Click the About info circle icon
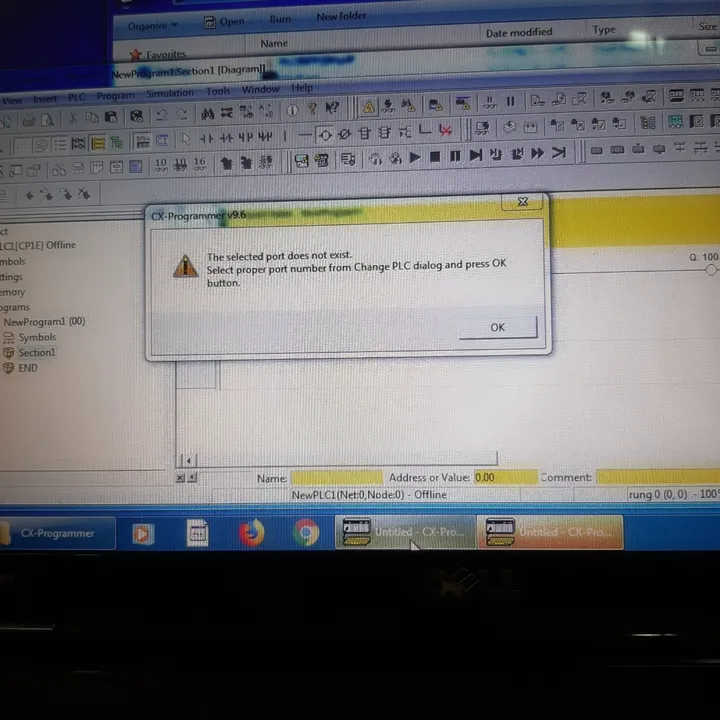720x720 pixels. pyautogui.click(x=292, y=111)
